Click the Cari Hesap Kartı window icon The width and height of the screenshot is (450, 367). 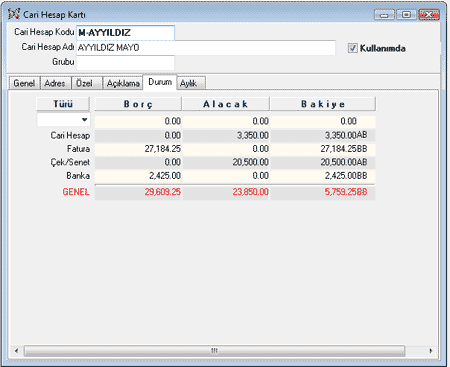14,14
